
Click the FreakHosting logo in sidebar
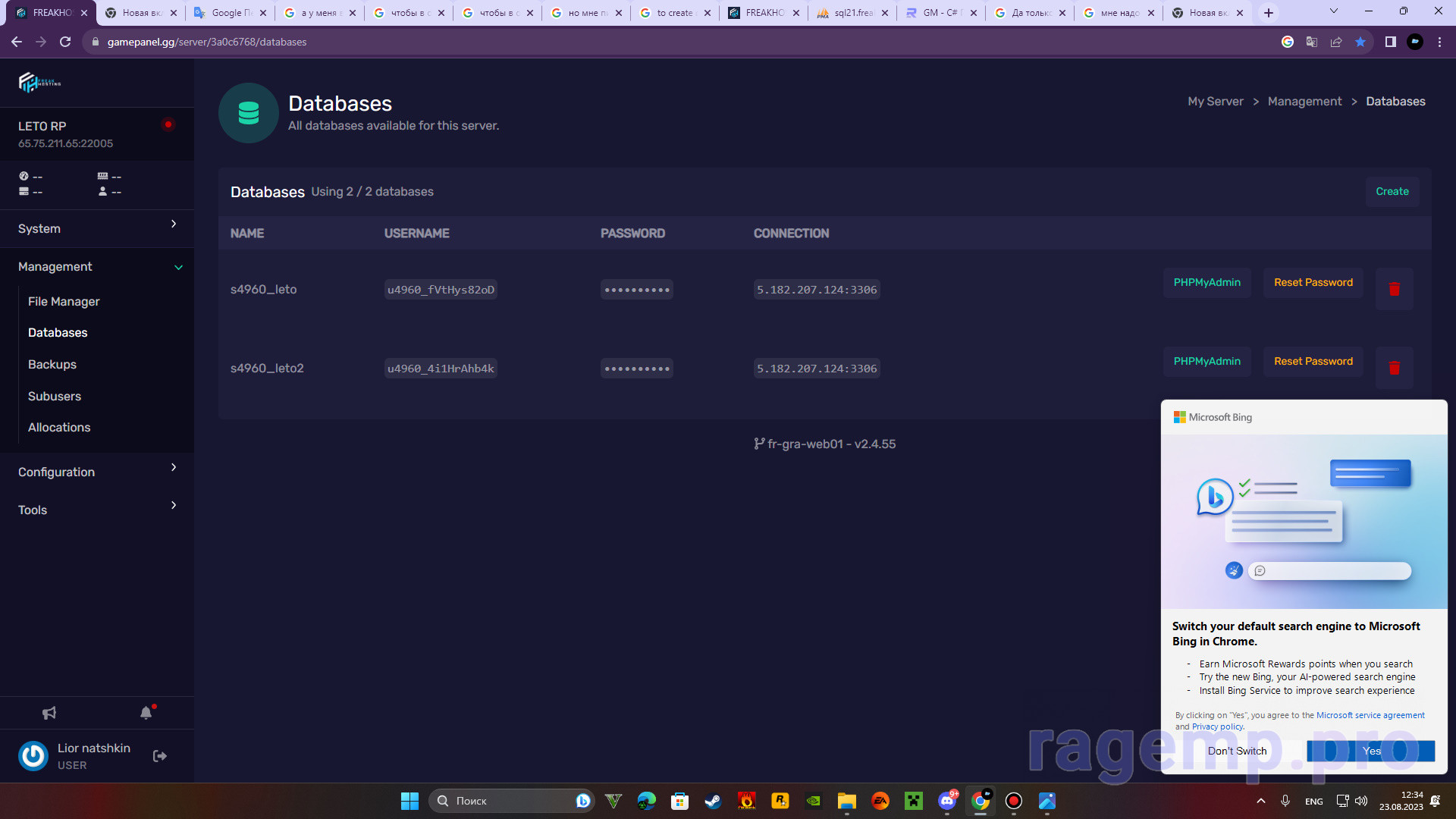click(38, 82)
